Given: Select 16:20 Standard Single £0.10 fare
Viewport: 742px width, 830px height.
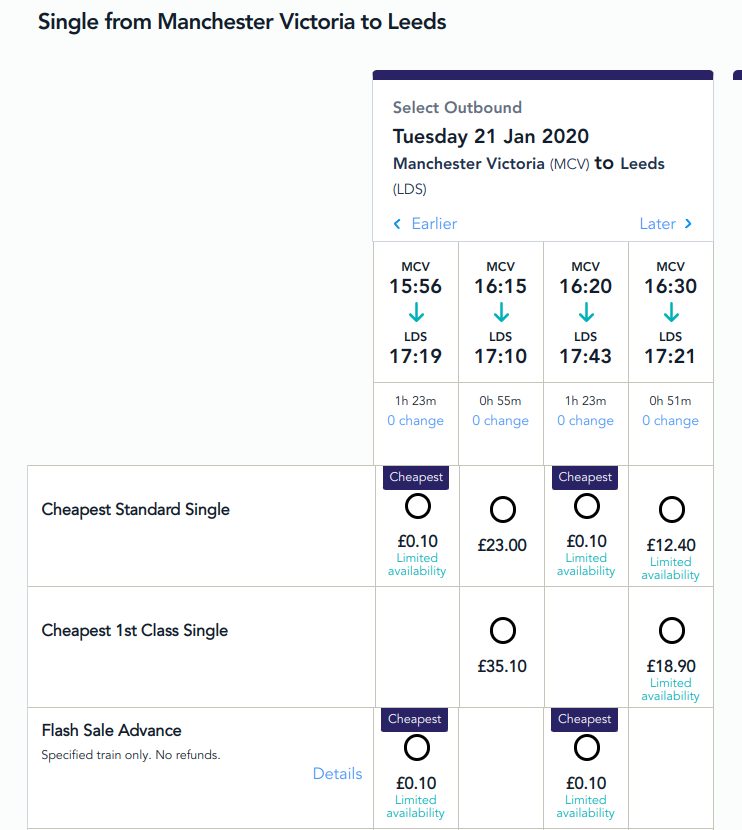Looking at the screenshot, I should [587, 506].
